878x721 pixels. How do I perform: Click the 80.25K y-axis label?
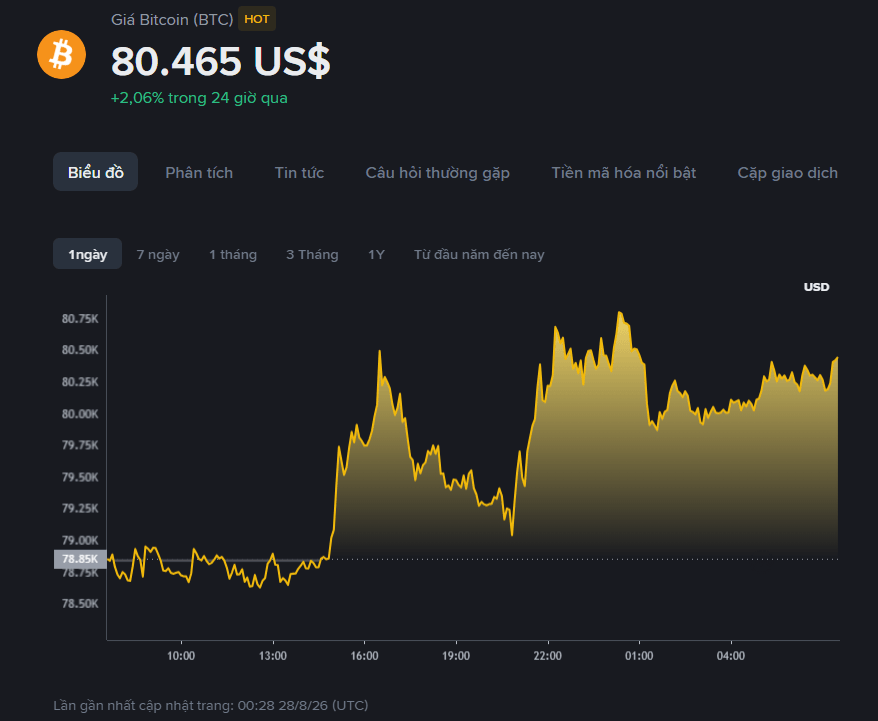click(80, 382)
